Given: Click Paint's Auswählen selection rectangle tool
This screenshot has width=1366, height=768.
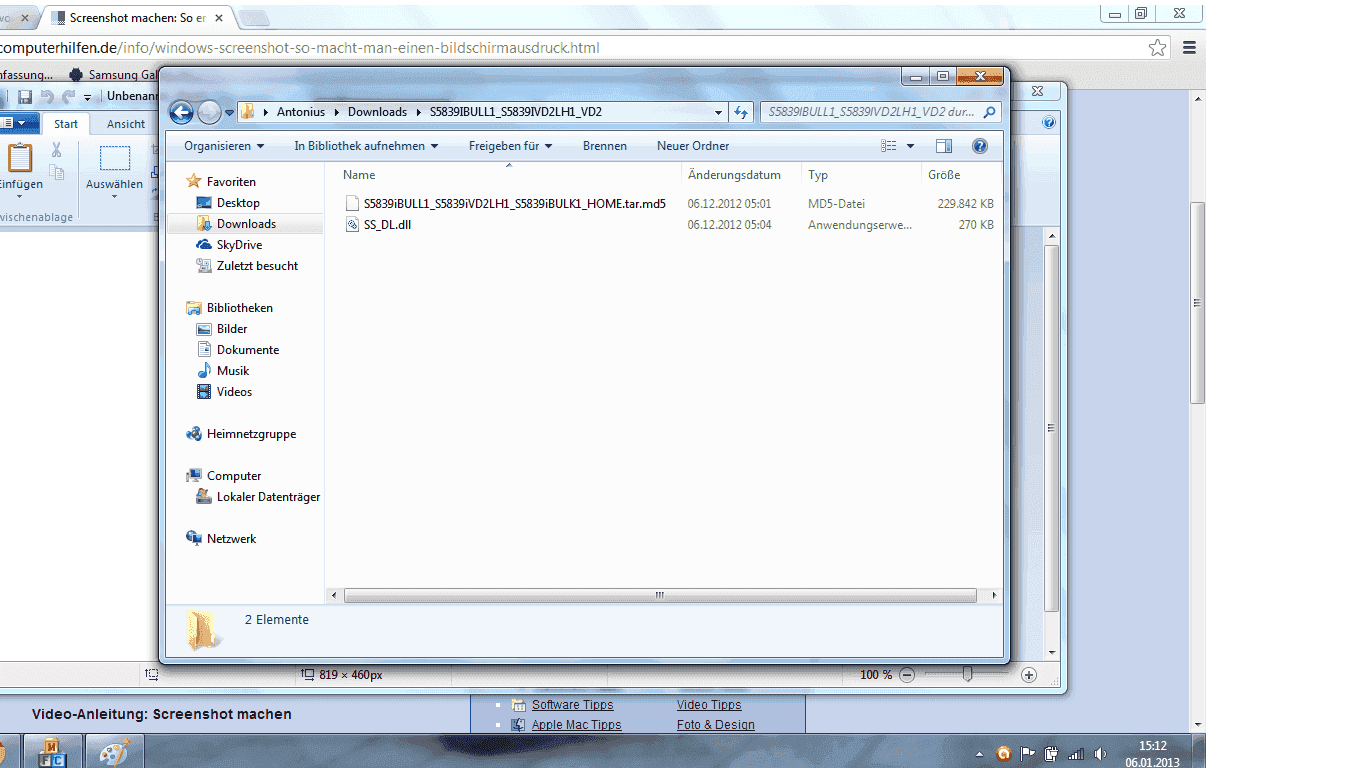Looking at the screenshot, I should click(114, 158).
